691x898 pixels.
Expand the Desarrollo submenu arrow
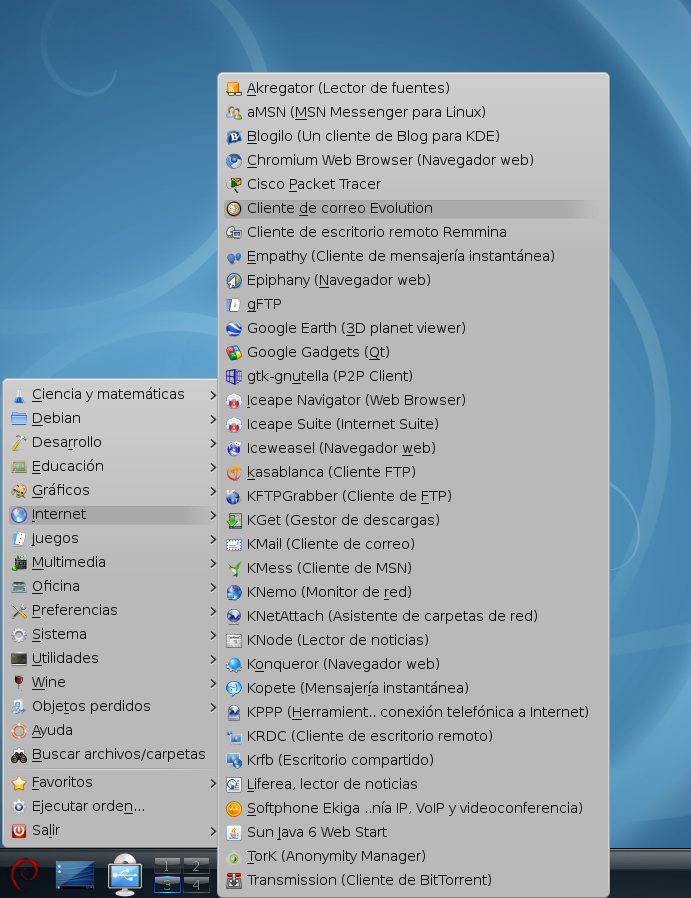212,443
